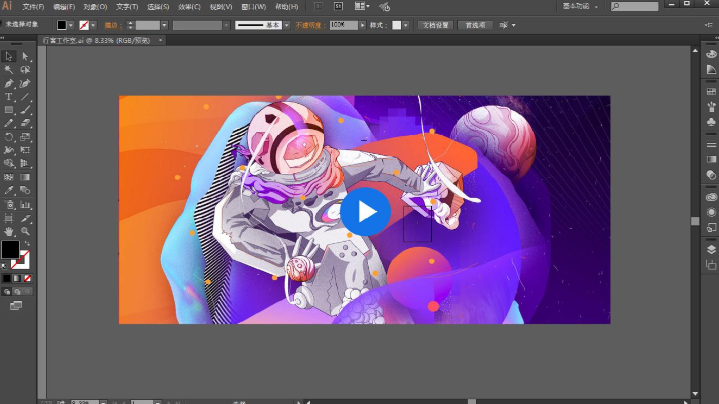Open the 样式 style dropdown

[x=406, y=24]
